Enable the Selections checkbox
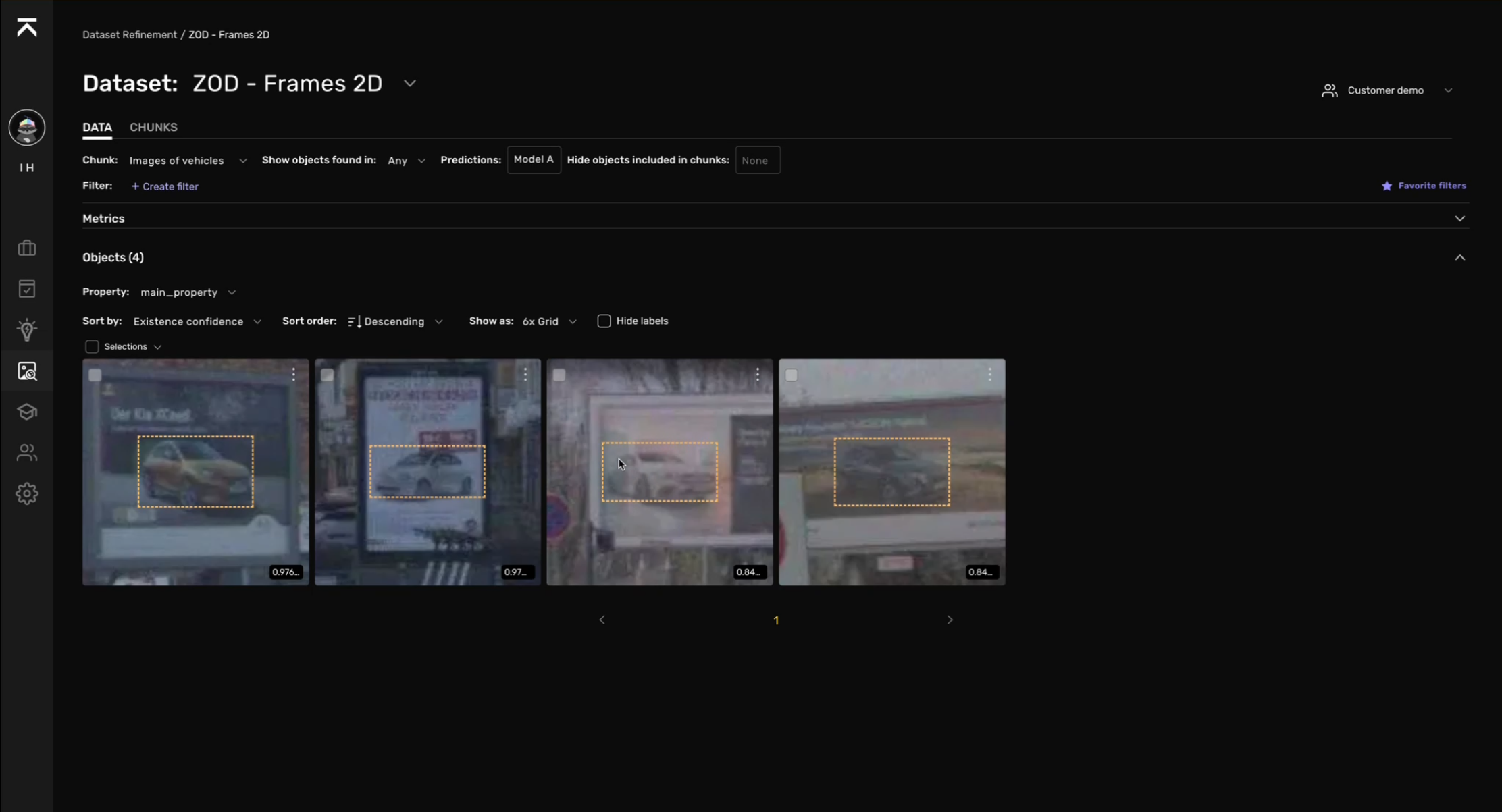 [92, 346]
